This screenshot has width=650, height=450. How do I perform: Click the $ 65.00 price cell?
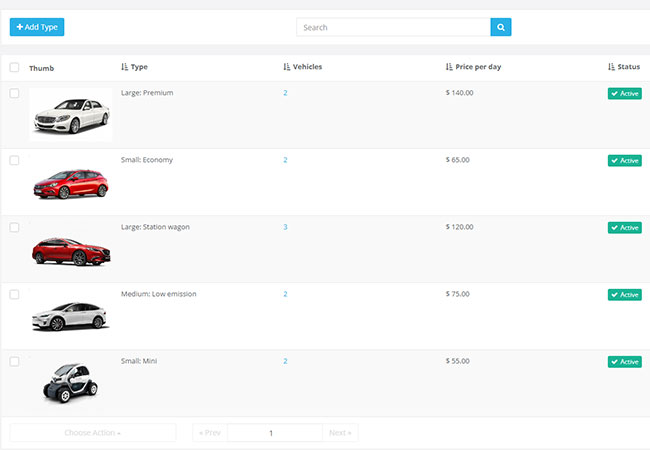coord(458,160)
